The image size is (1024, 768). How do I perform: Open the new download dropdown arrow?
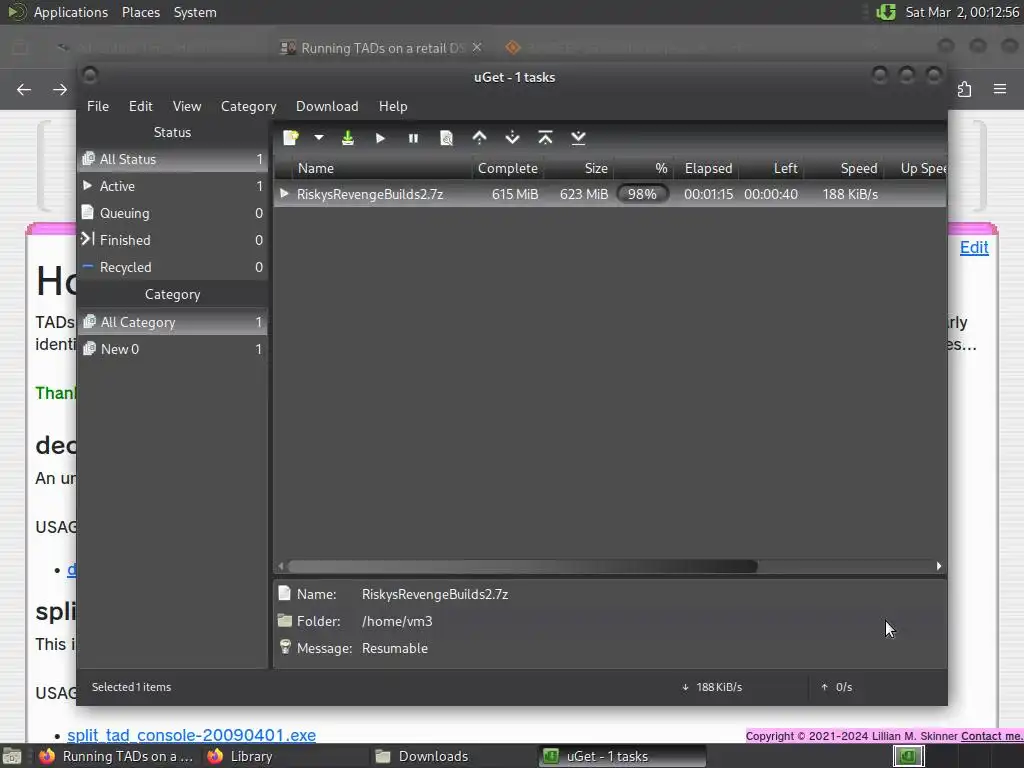[x=319, y=138]
